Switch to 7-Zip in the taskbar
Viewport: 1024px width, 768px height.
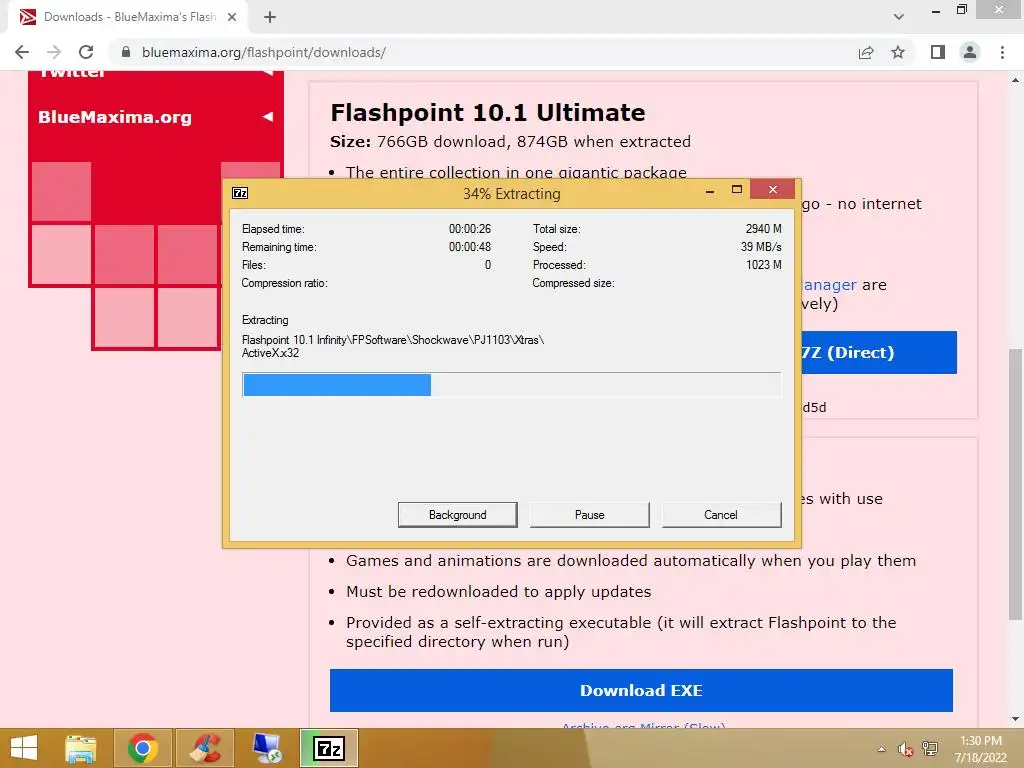pos(329,748)
